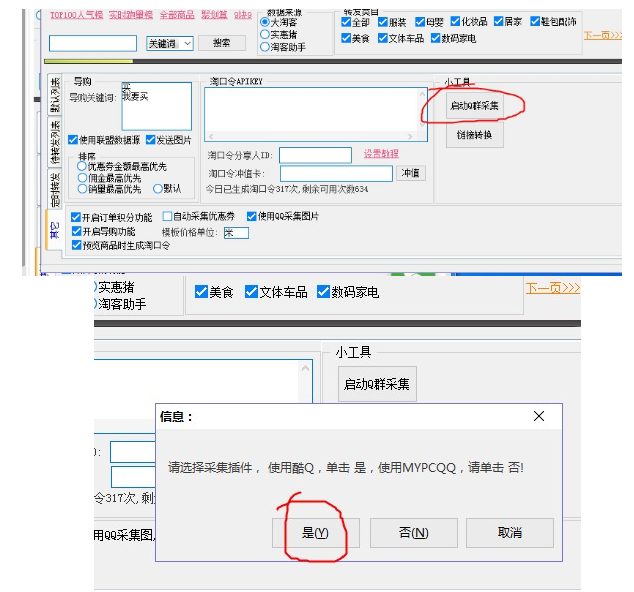Enable 自动采集优惠券 checkbox
Viewport: 634px width, 592px height.
(x=168, y=216)
